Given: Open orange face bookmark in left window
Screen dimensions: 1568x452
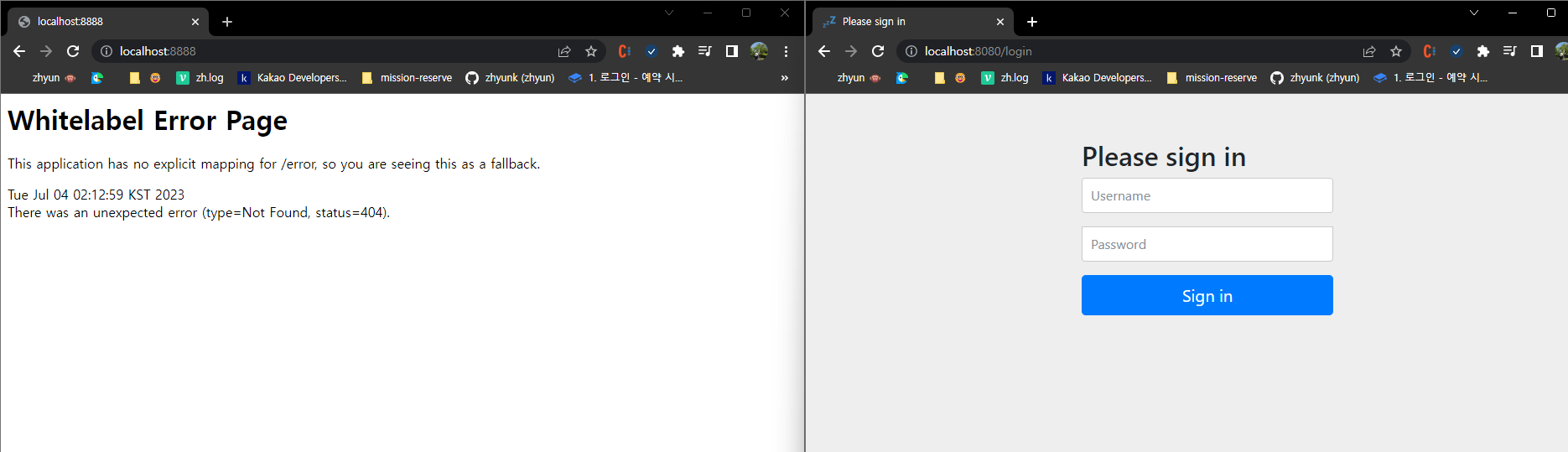Looking at the screenshot, I should (155, 78).
